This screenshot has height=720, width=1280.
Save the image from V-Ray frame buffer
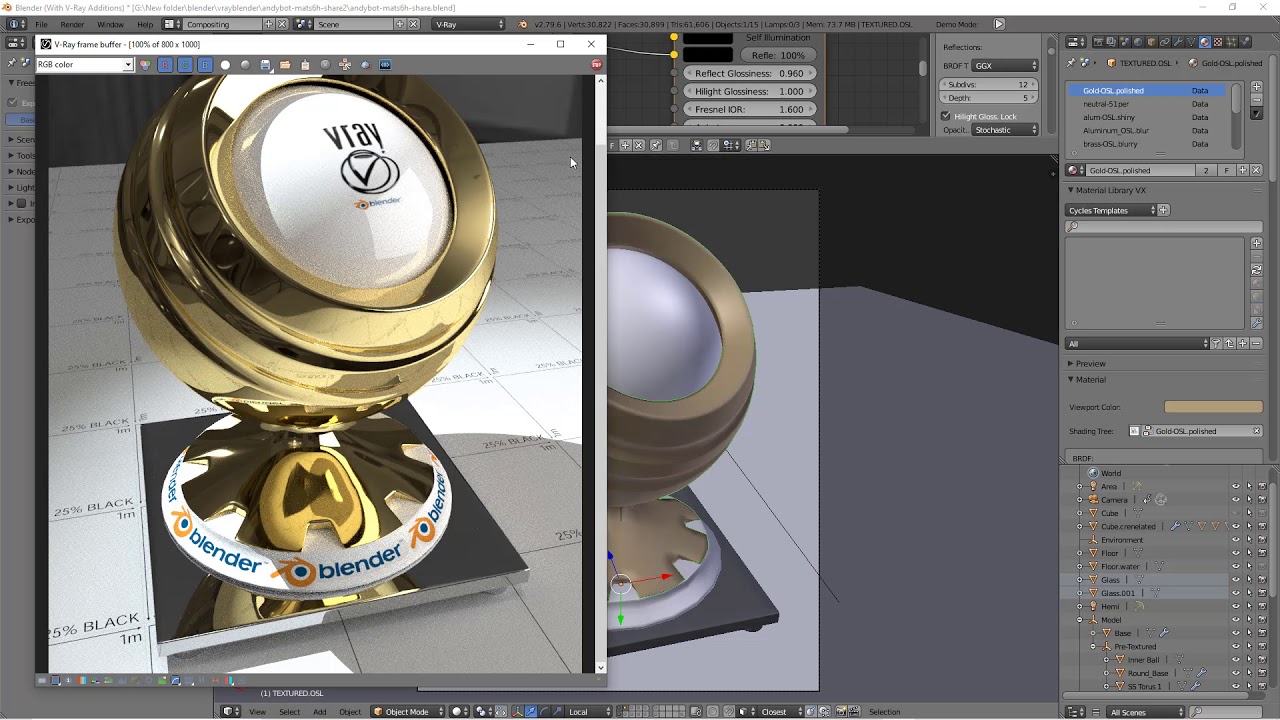[x=265, y=65]
